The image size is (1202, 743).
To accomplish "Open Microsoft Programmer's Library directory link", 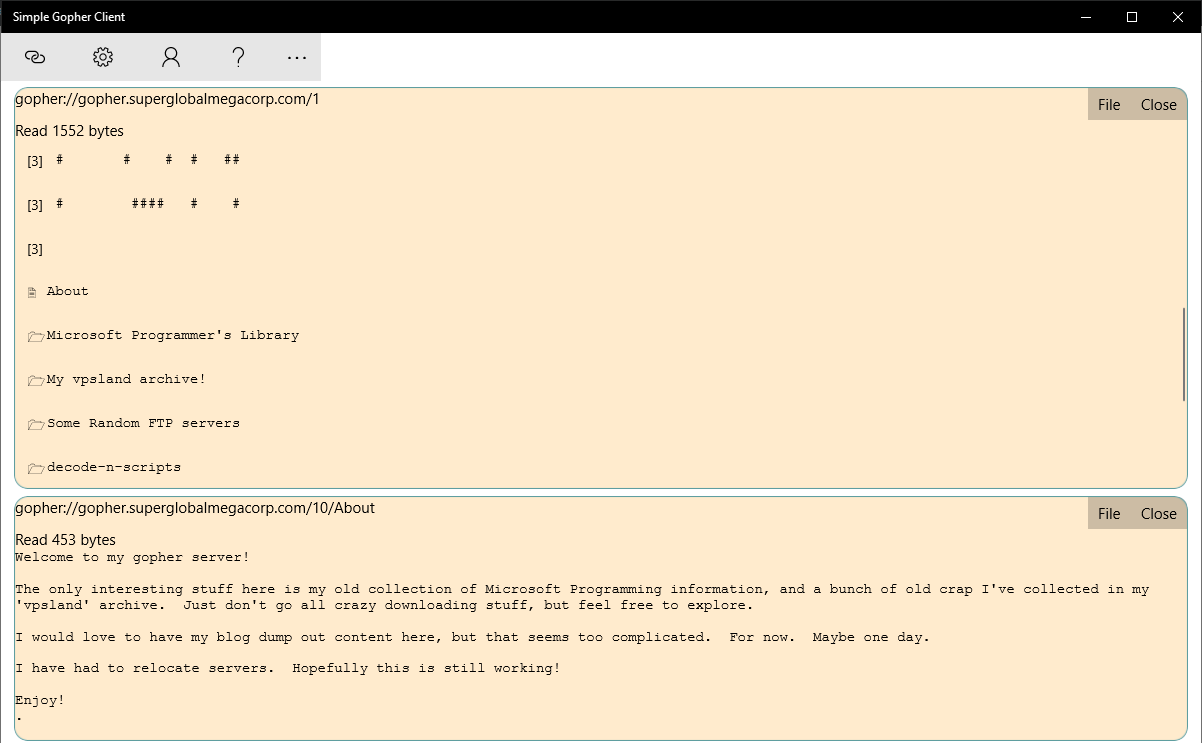I will 172,335.
